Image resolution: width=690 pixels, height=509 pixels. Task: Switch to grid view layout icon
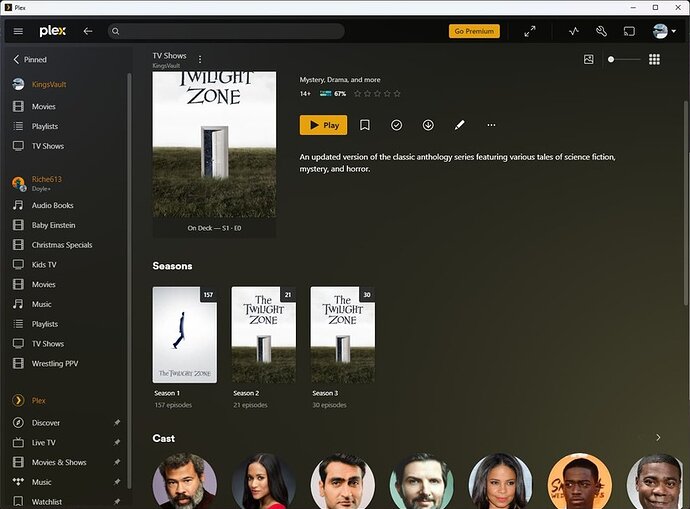click(654, 59)
